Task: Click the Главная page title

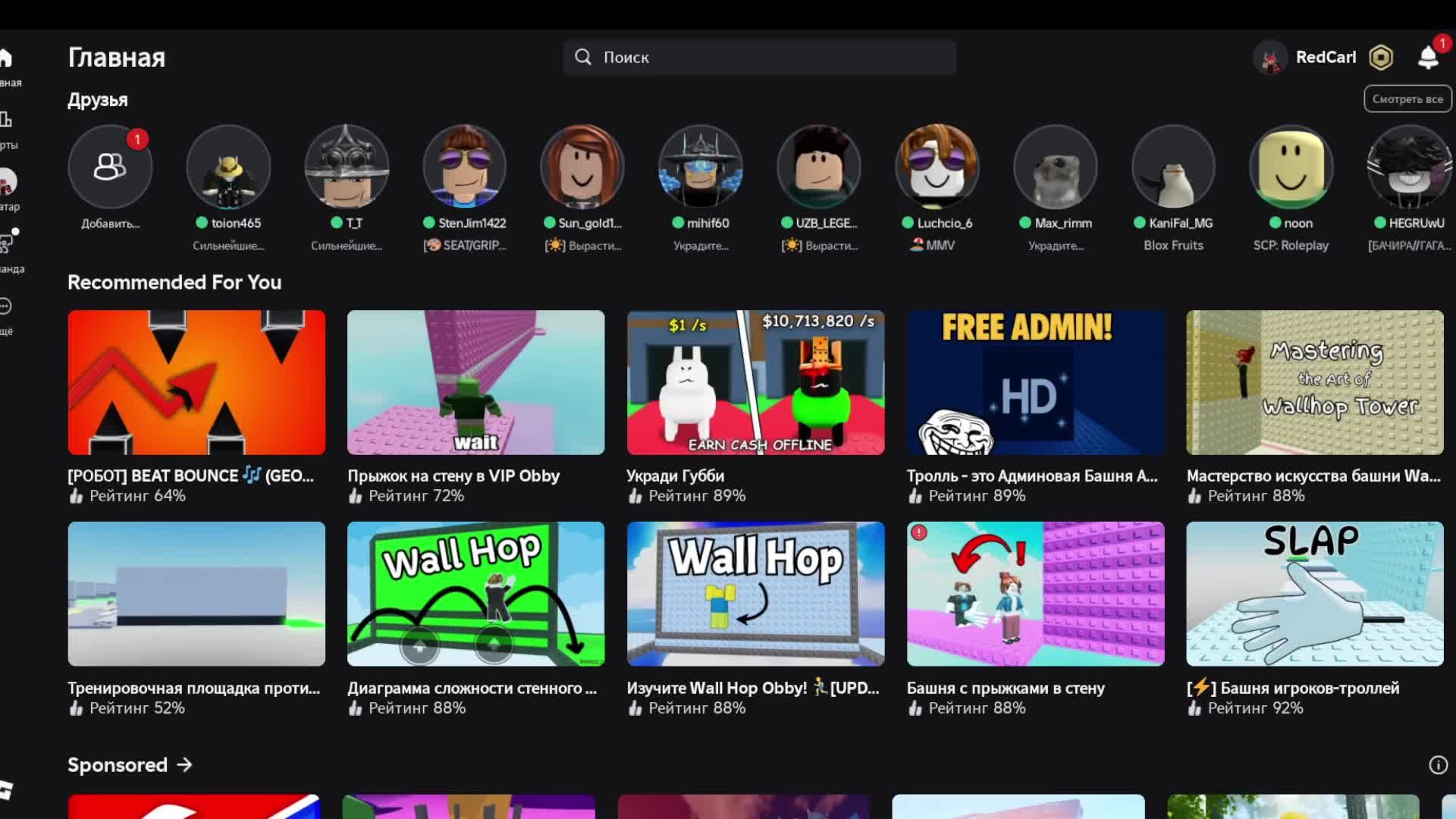Action: [117, 58]
